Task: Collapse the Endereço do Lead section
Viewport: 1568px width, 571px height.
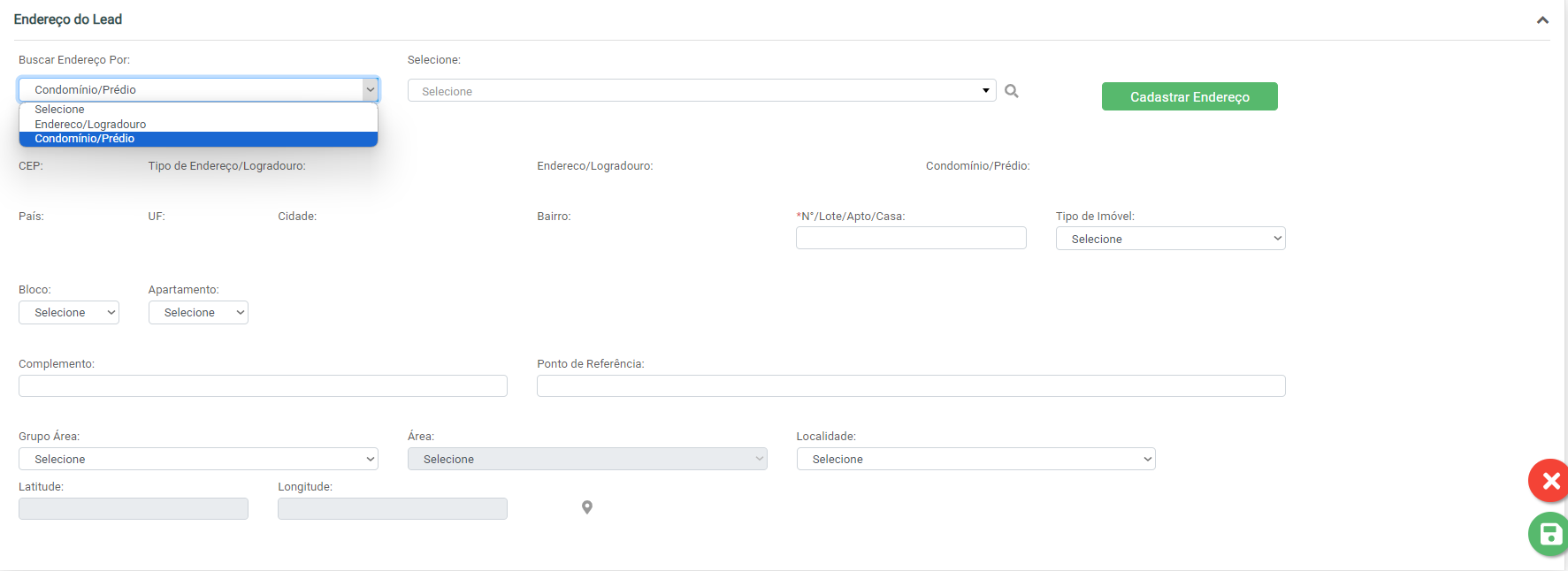Action: pos(1542,20)
